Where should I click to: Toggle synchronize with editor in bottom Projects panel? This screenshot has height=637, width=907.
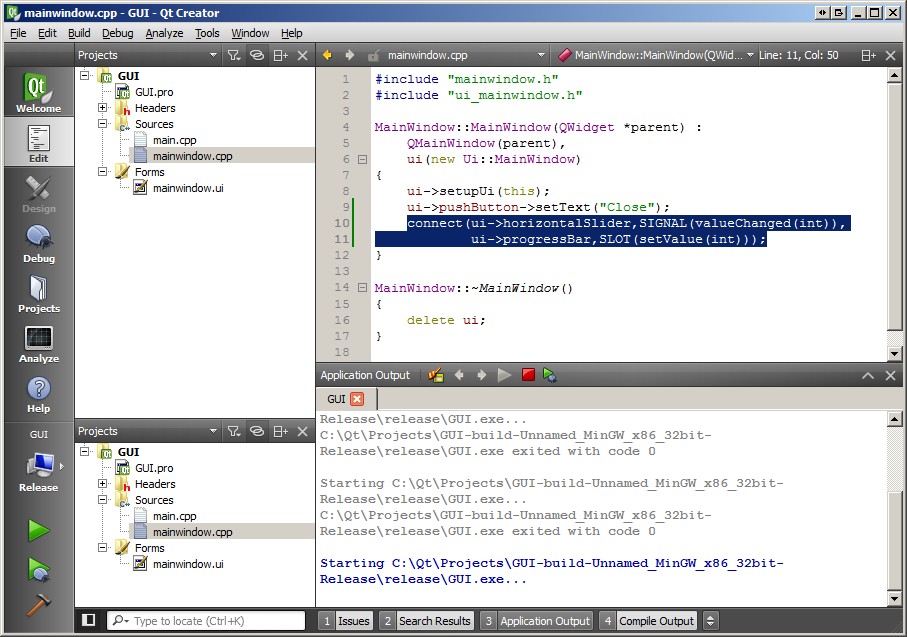257,431
